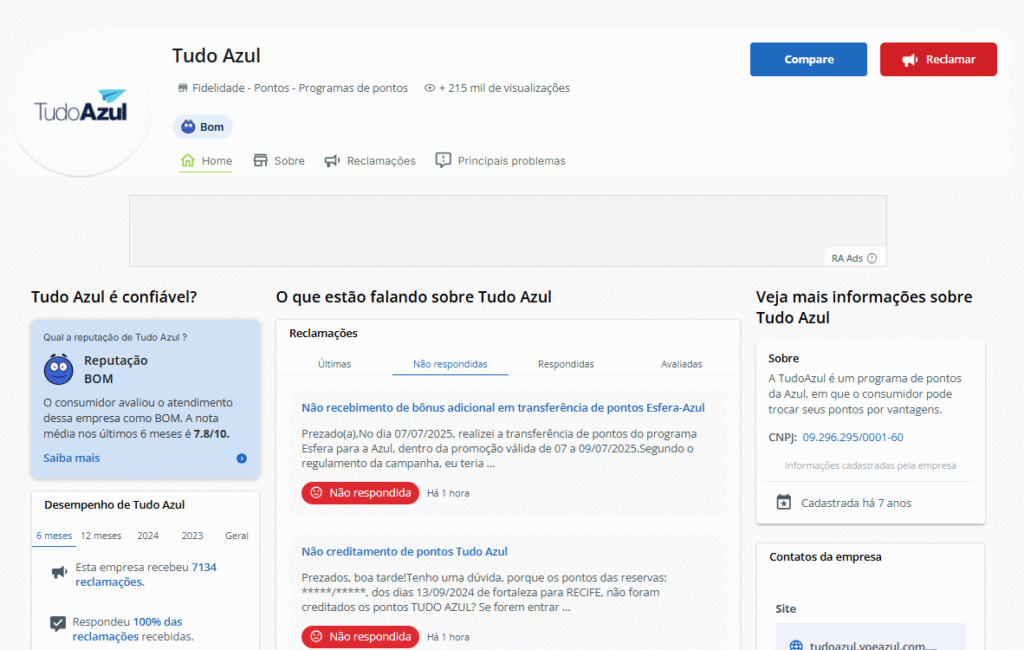Viewport: 1024px width, 650px height.
Task: Click the megaphone icon in Reclamar button
Action: 909,60
